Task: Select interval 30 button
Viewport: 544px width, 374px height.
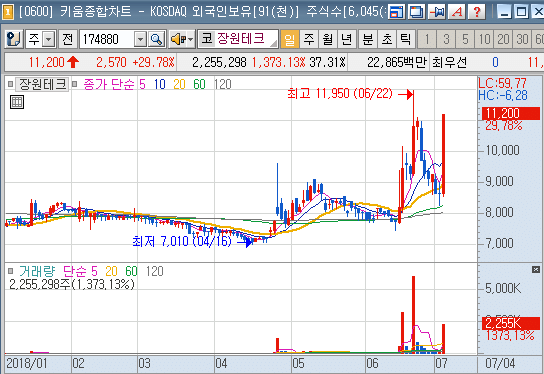Action: click(x=522, y=39)
